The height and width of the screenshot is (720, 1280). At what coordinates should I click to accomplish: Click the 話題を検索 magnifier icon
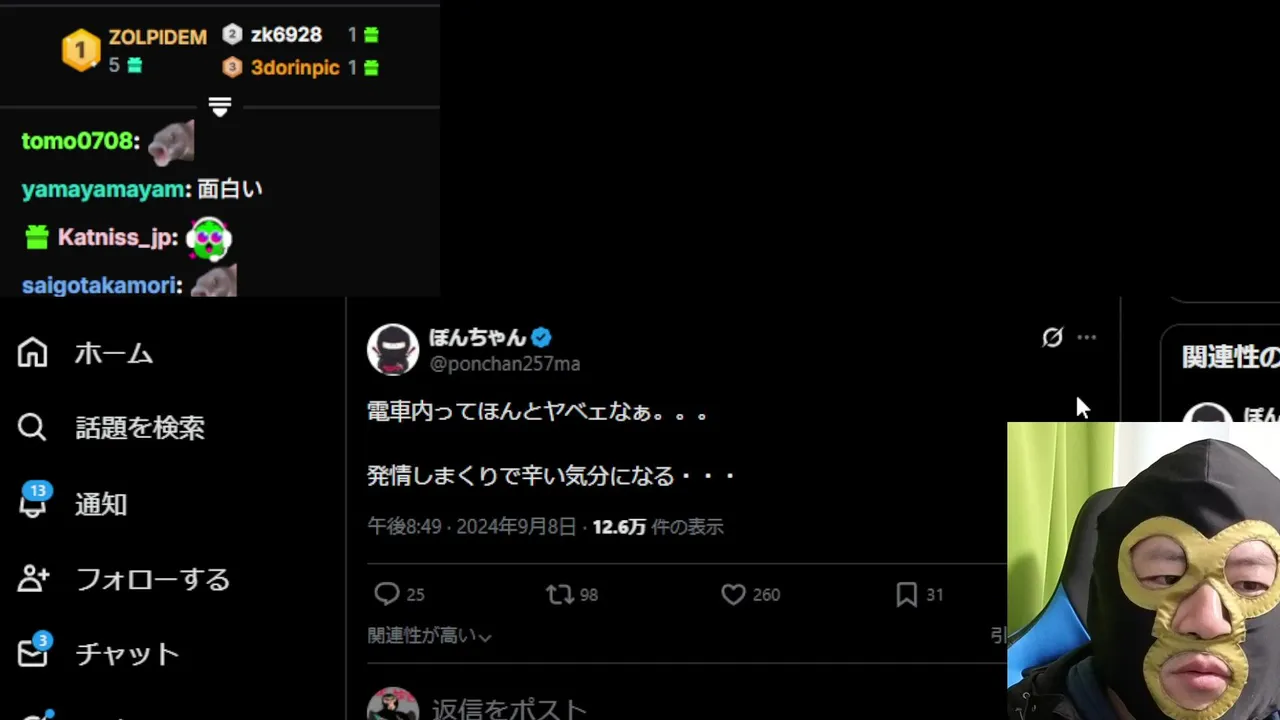[x=32, y=428]
